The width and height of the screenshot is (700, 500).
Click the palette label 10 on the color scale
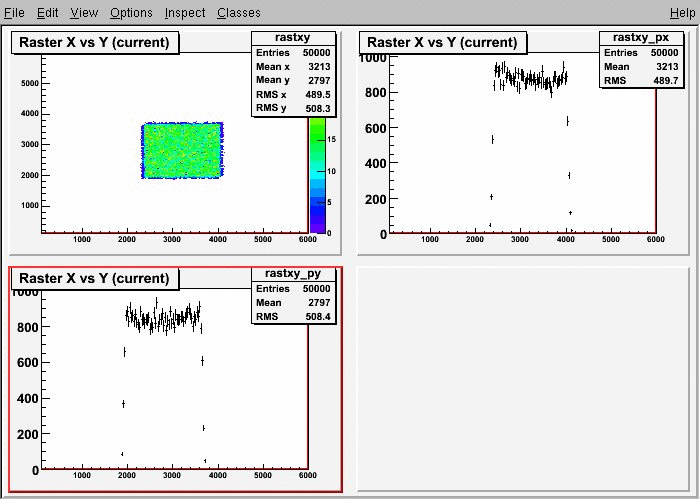(x=331, y=171)
